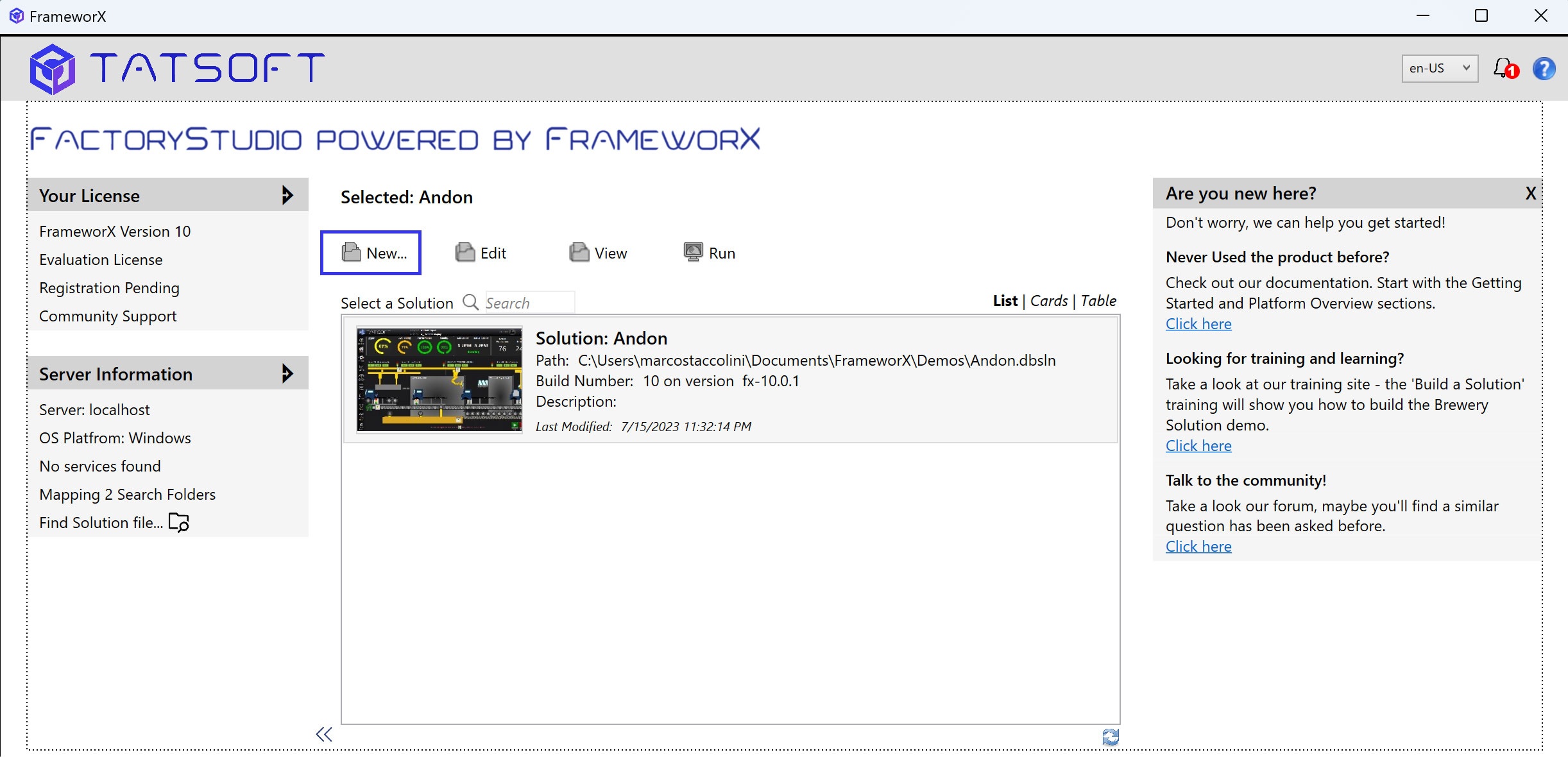Image resolution: width=1568 pixels, height=757 pixels.
Task: Open the notifications bell icon
Action: tap(1505, 68)
